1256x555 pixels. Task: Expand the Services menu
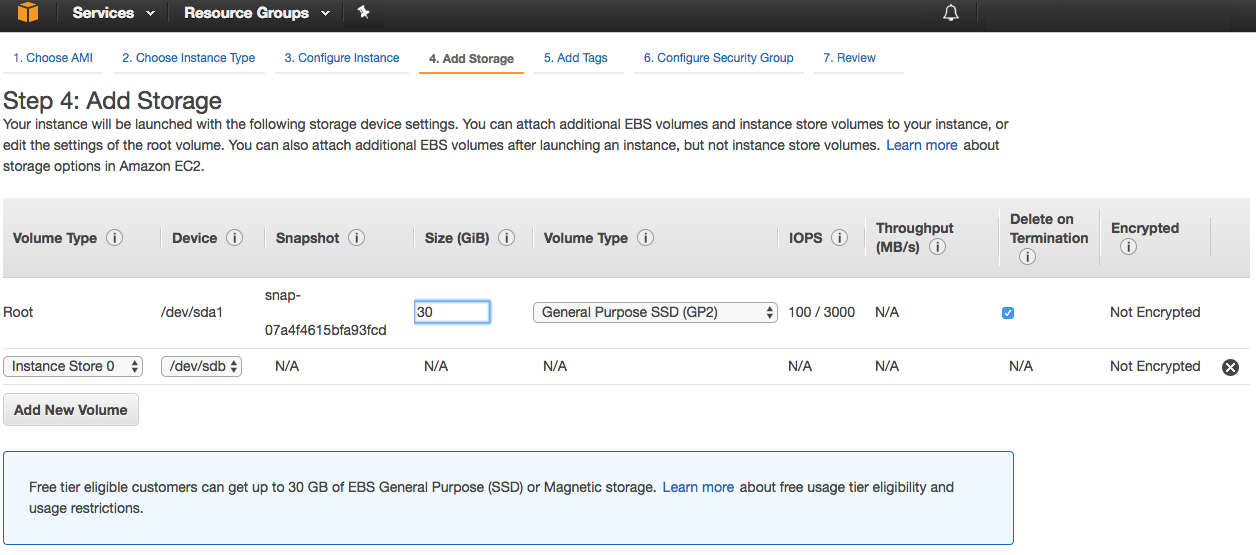click(x=114, y=13)
